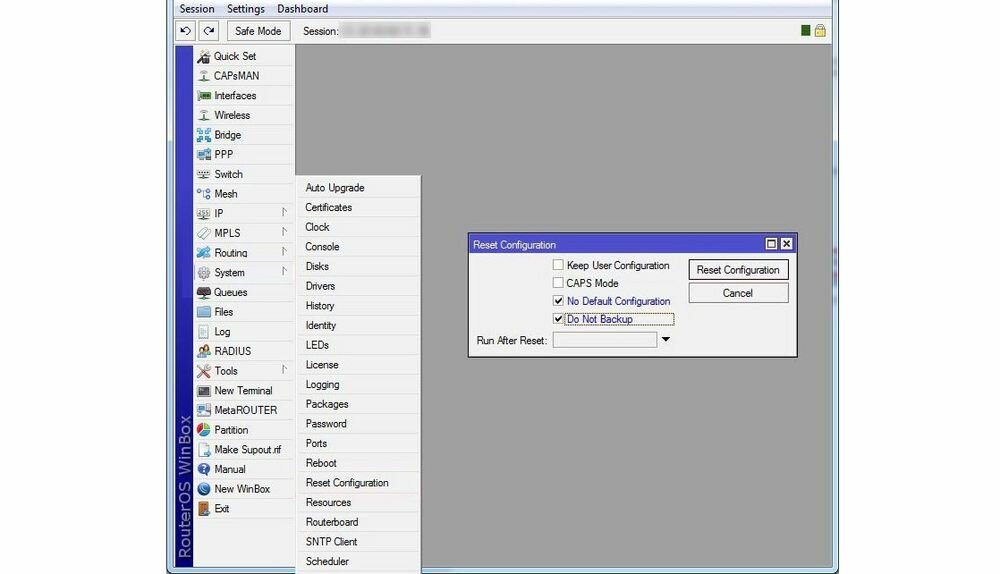Click the padlock icon in toolbar
Image resolution: width=1000 pixels, height=574 pixels.
click(820, 30)
